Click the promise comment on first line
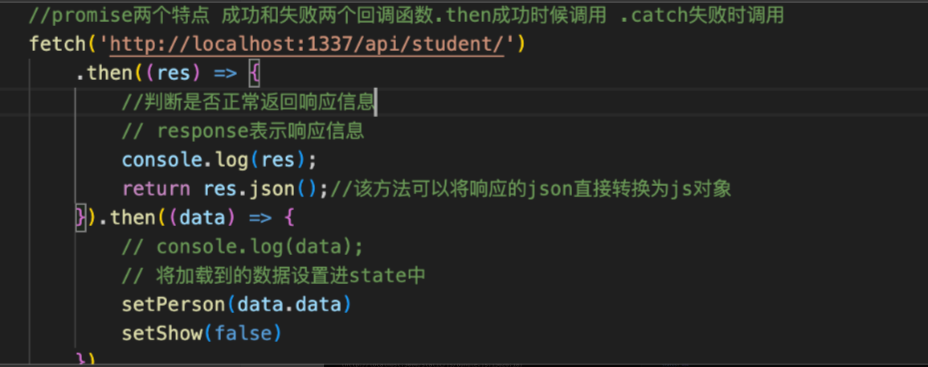 [406, 16]
